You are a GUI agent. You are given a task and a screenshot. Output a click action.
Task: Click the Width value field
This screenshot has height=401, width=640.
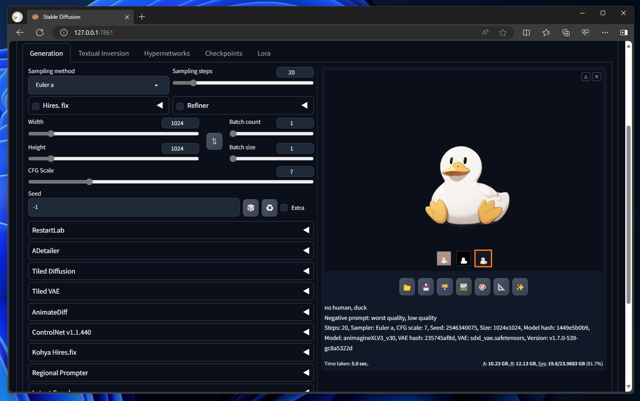pyautogui.click(x=180, y=123)
